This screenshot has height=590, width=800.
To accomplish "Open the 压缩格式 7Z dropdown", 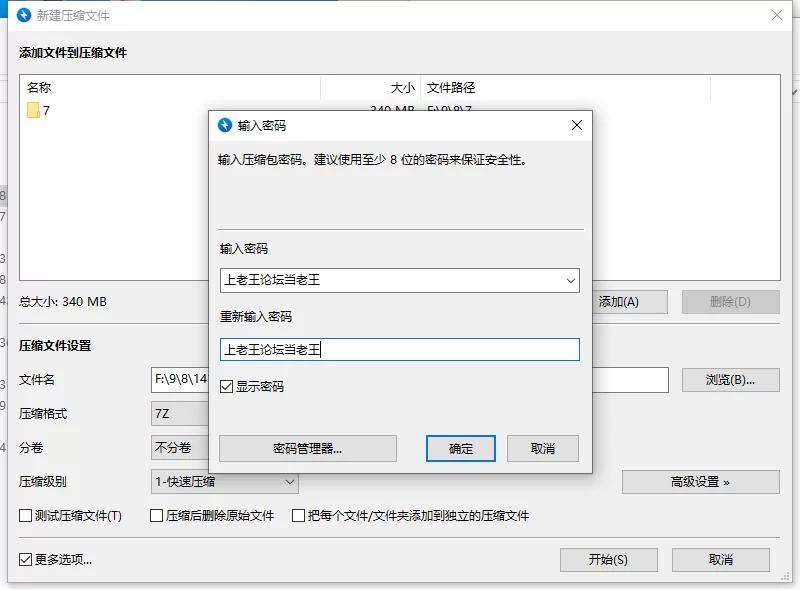I will click(180, 413).
